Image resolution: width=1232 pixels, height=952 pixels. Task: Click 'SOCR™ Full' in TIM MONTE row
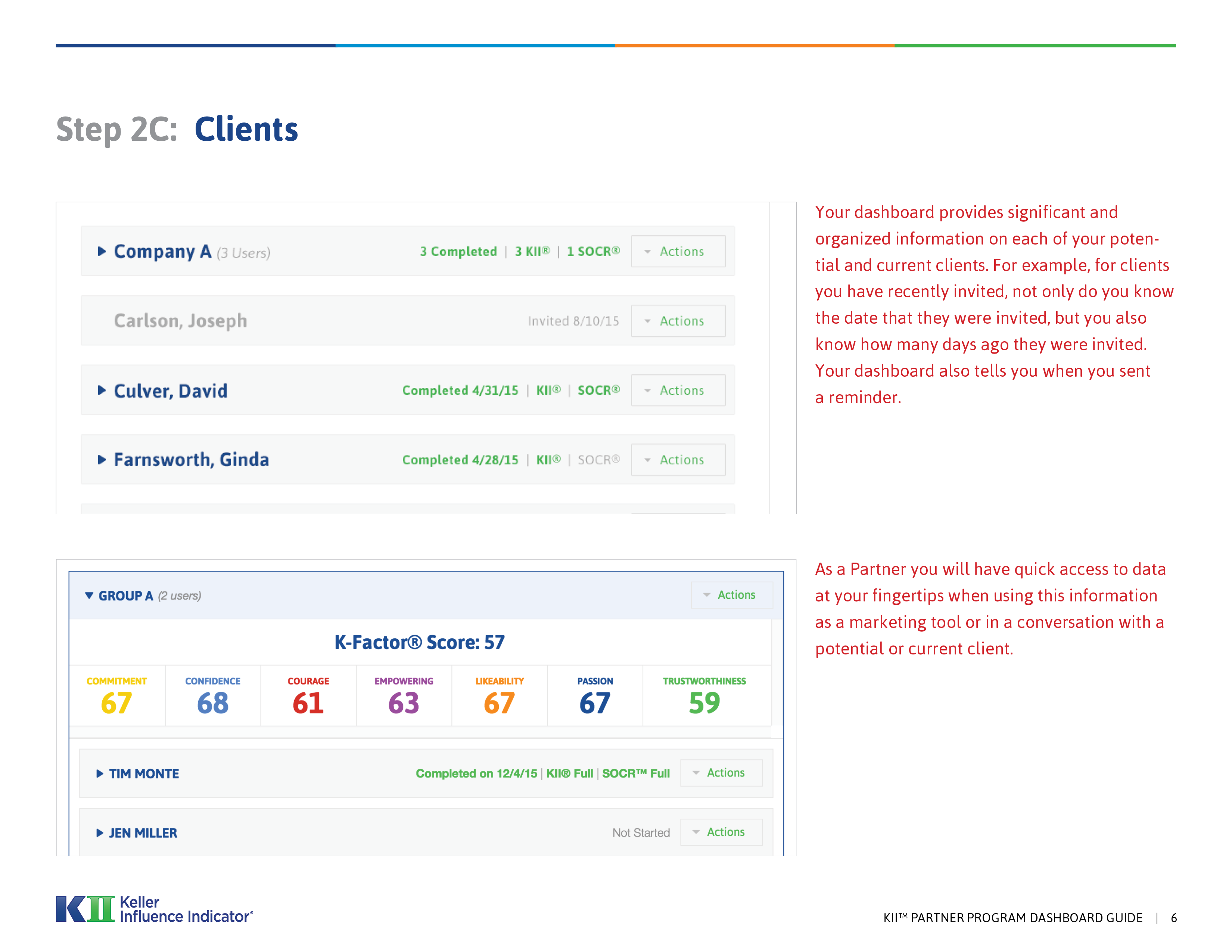coord(636,773)
